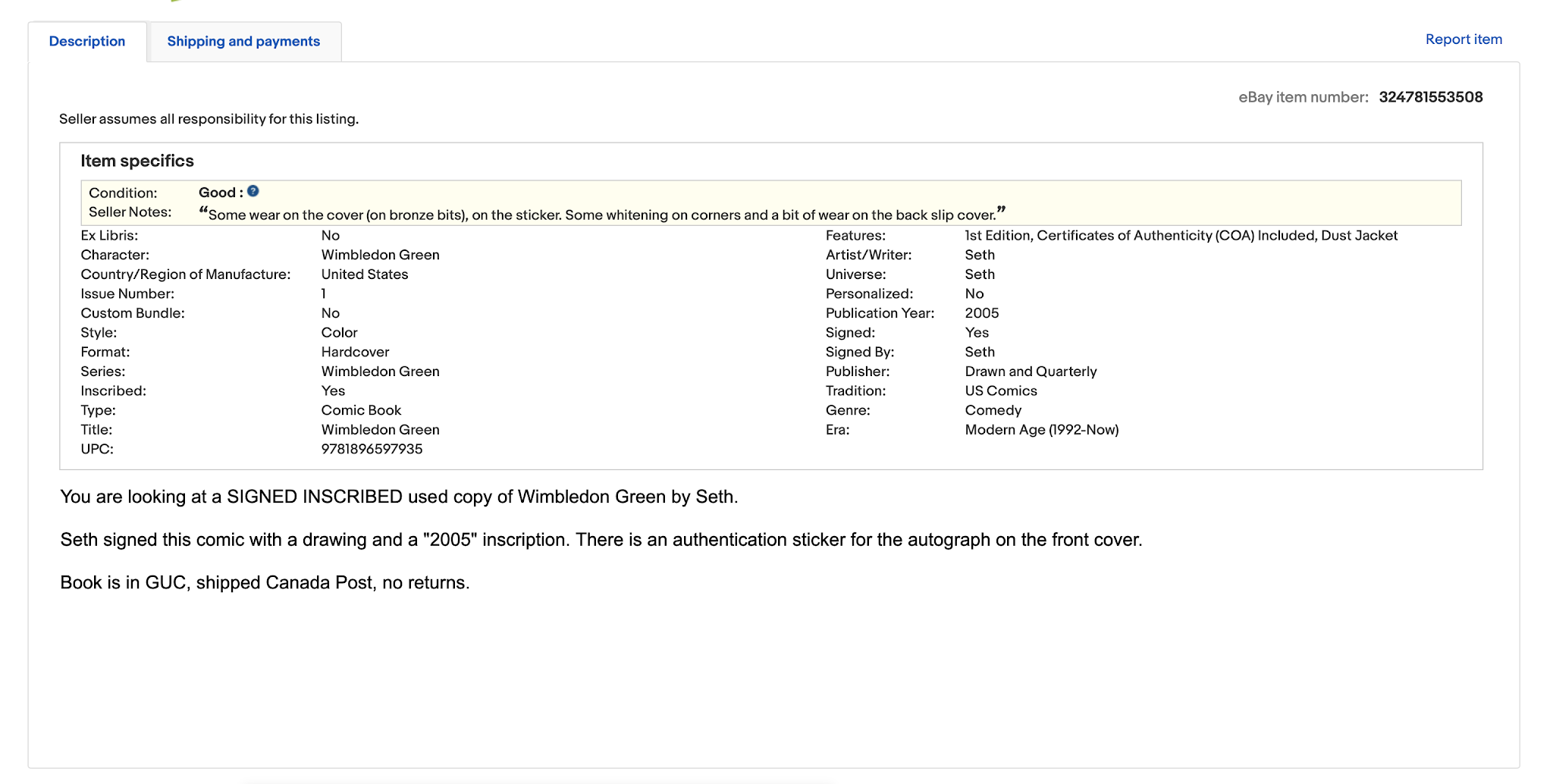Click the Tradition value US Comics

point(1000,391)
